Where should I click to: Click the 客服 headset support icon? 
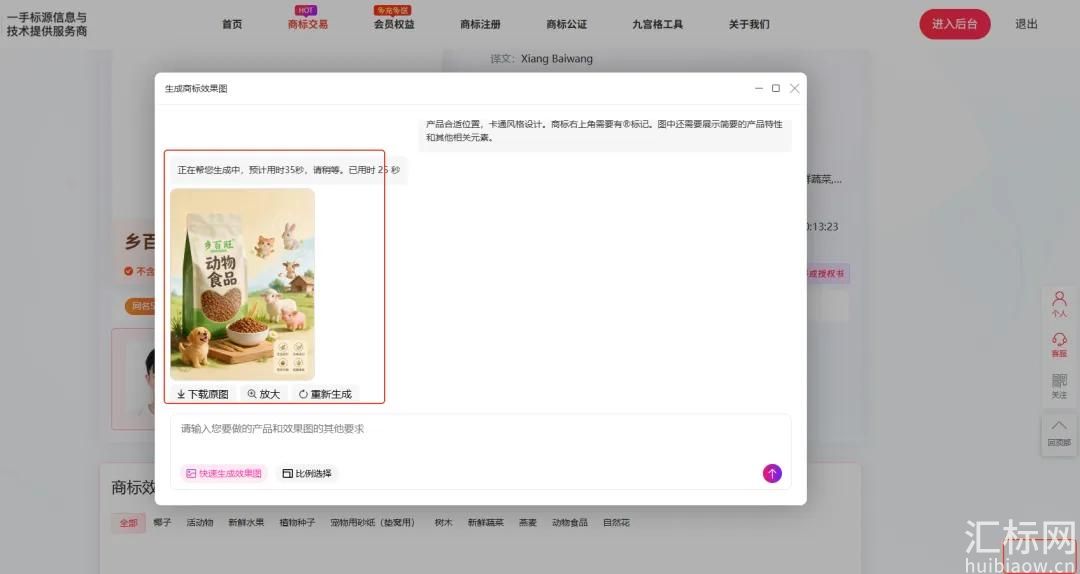[x=1059, y=345]
